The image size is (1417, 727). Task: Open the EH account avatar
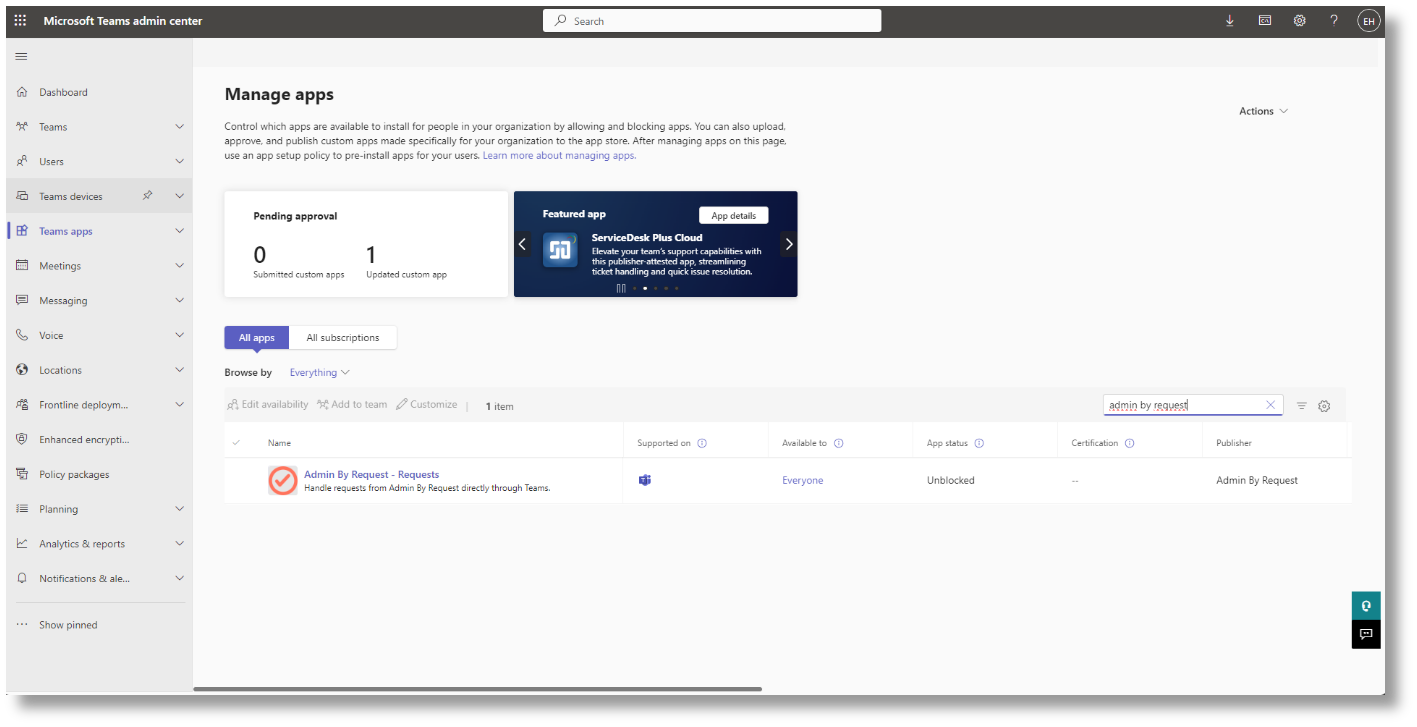point(1368,20)
